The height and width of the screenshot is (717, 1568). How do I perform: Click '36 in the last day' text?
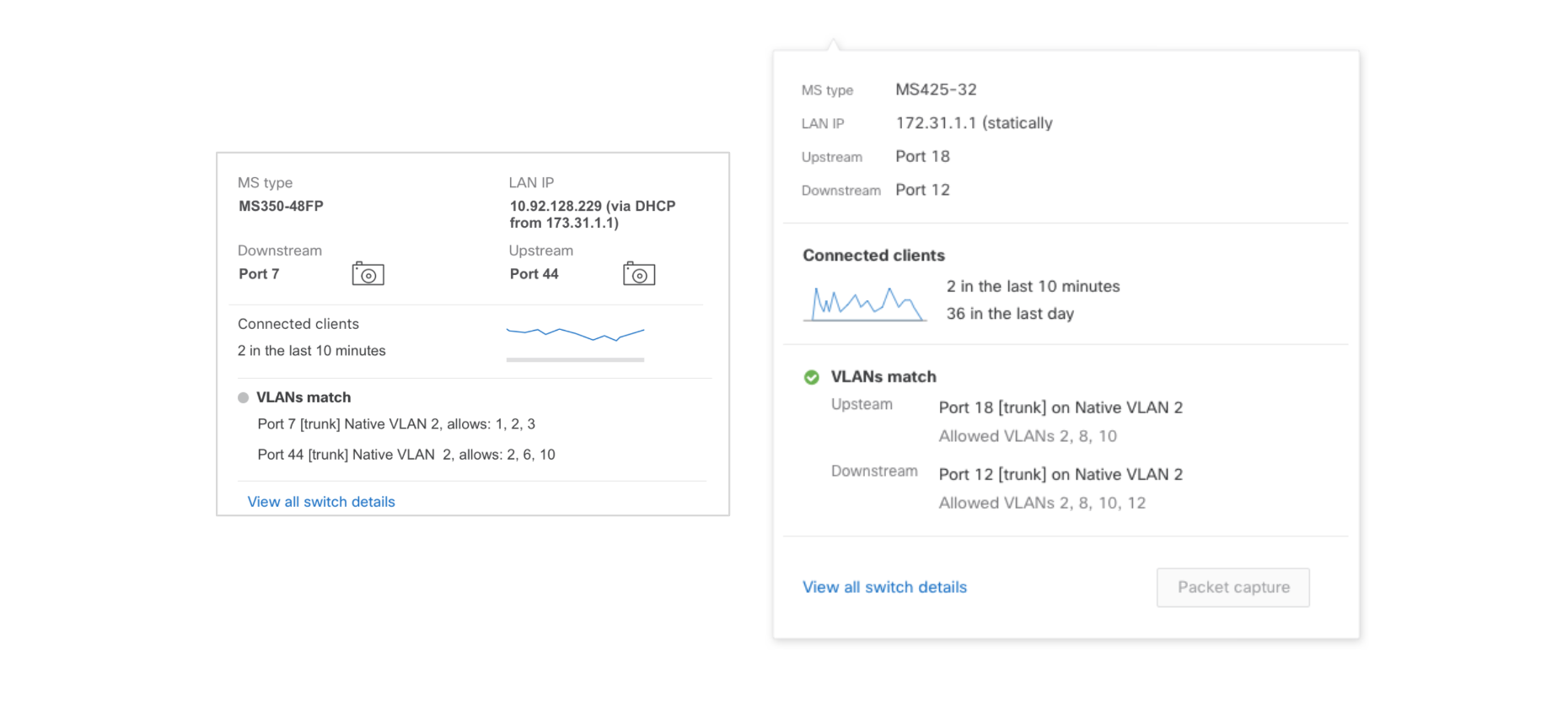(x=1010, y=314)
